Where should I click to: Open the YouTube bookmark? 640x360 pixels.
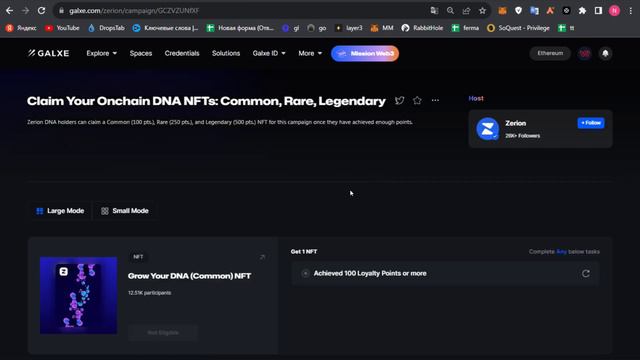tap(62, 28)
